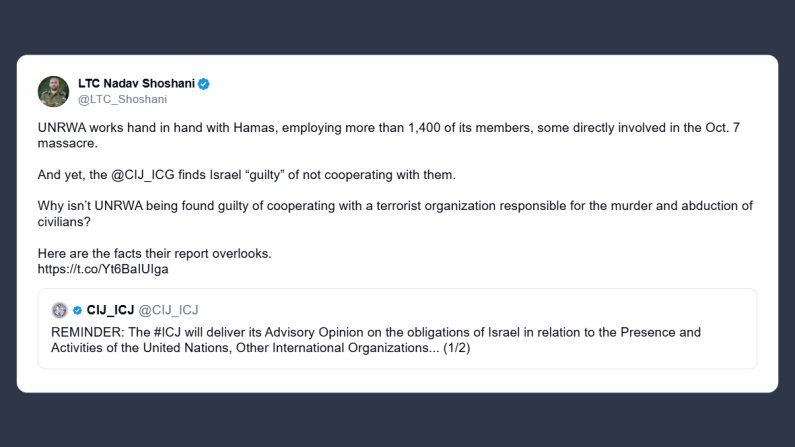Click the verified badge in the quoted post
Screen dimensions: 795x447
pos(78,310)
